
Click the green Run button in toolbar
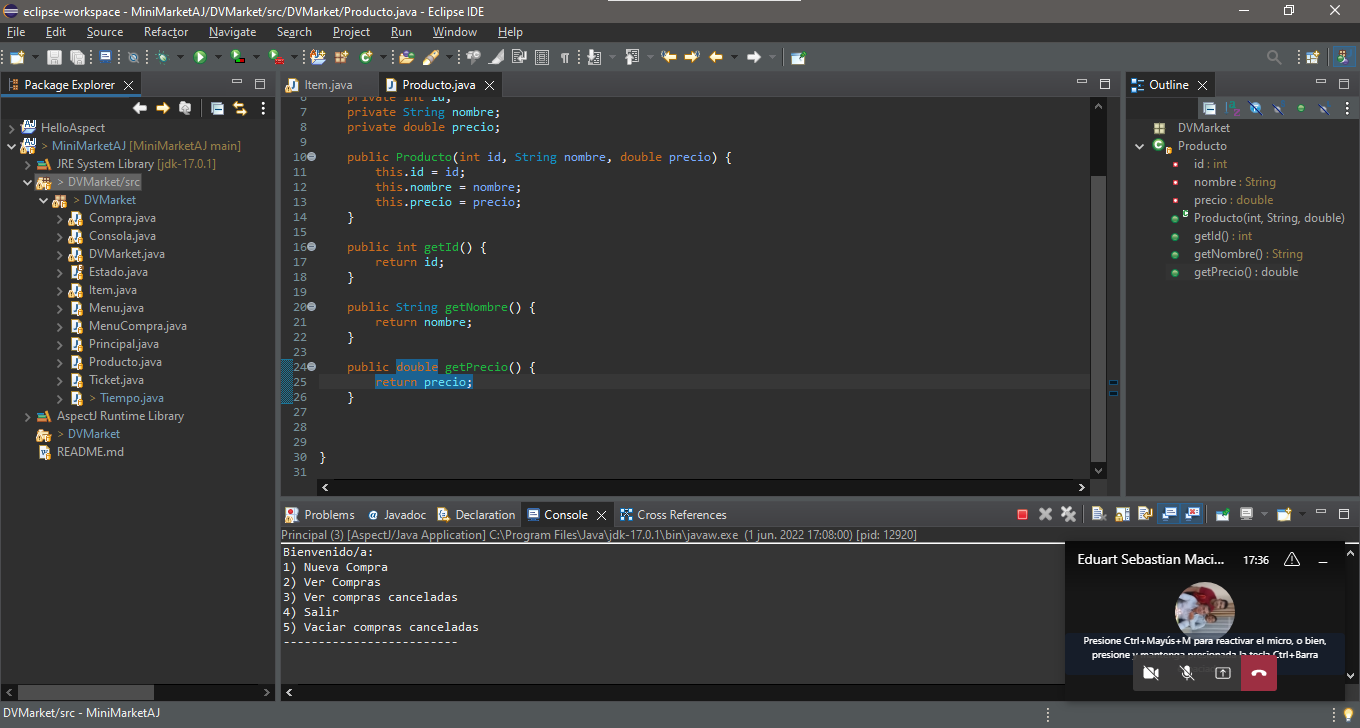(x=200, y=57)
